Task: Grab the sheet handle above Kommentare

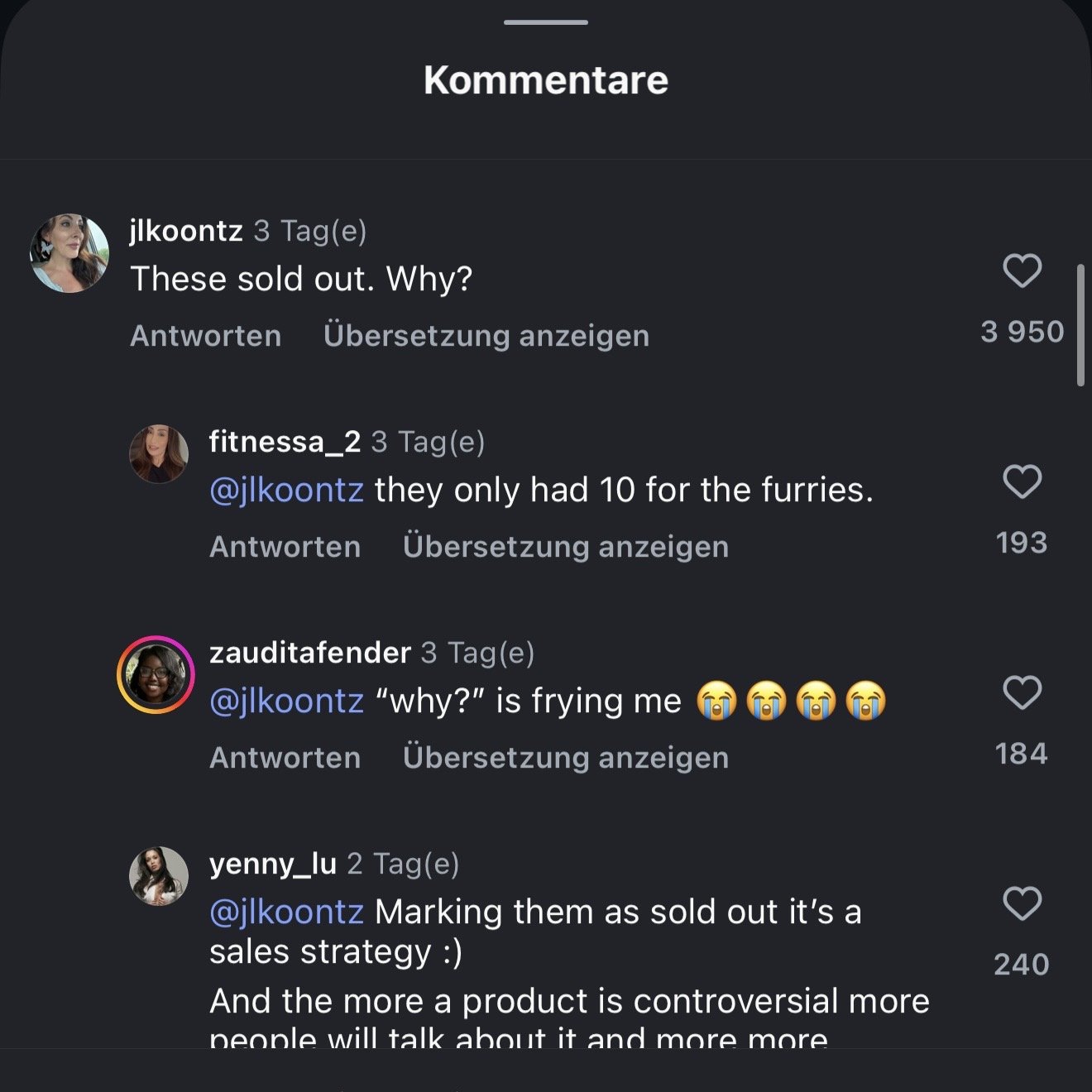Action: [x=546, y=22]
